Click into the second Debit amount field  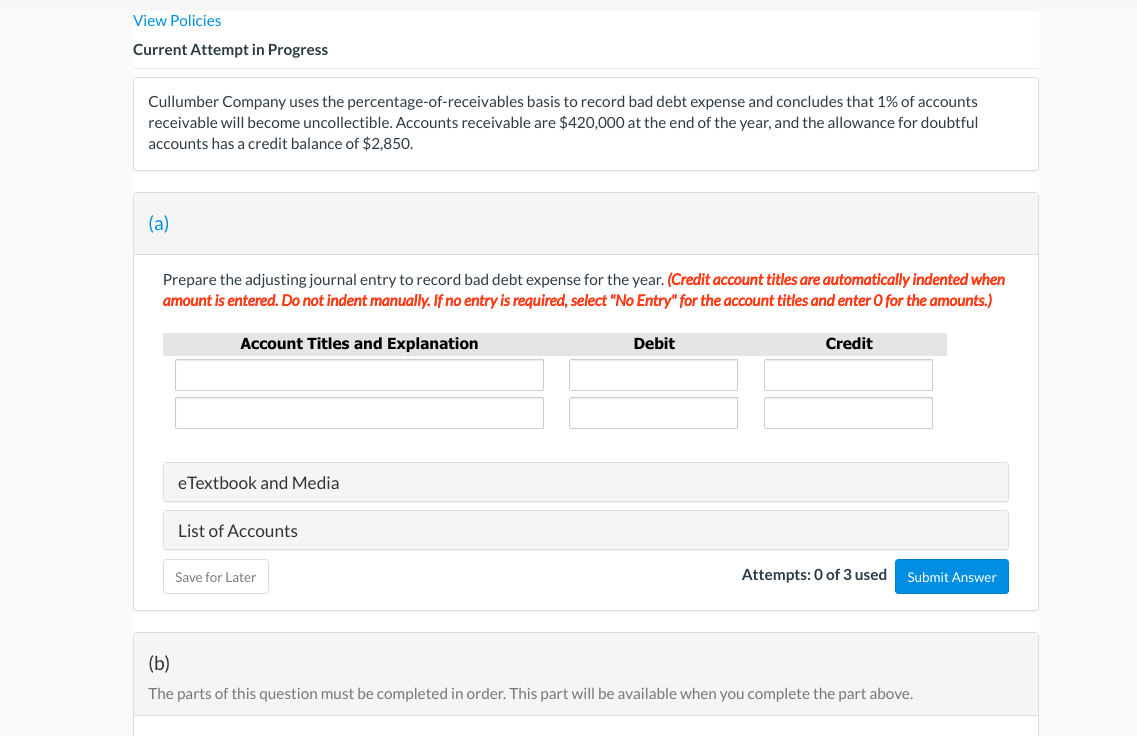click(653, 412)
